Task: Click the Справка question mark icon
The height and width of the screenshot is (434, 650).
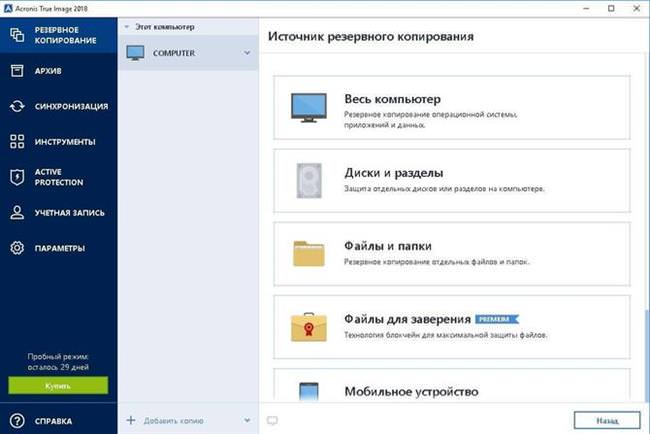Action: pos(17,421)
